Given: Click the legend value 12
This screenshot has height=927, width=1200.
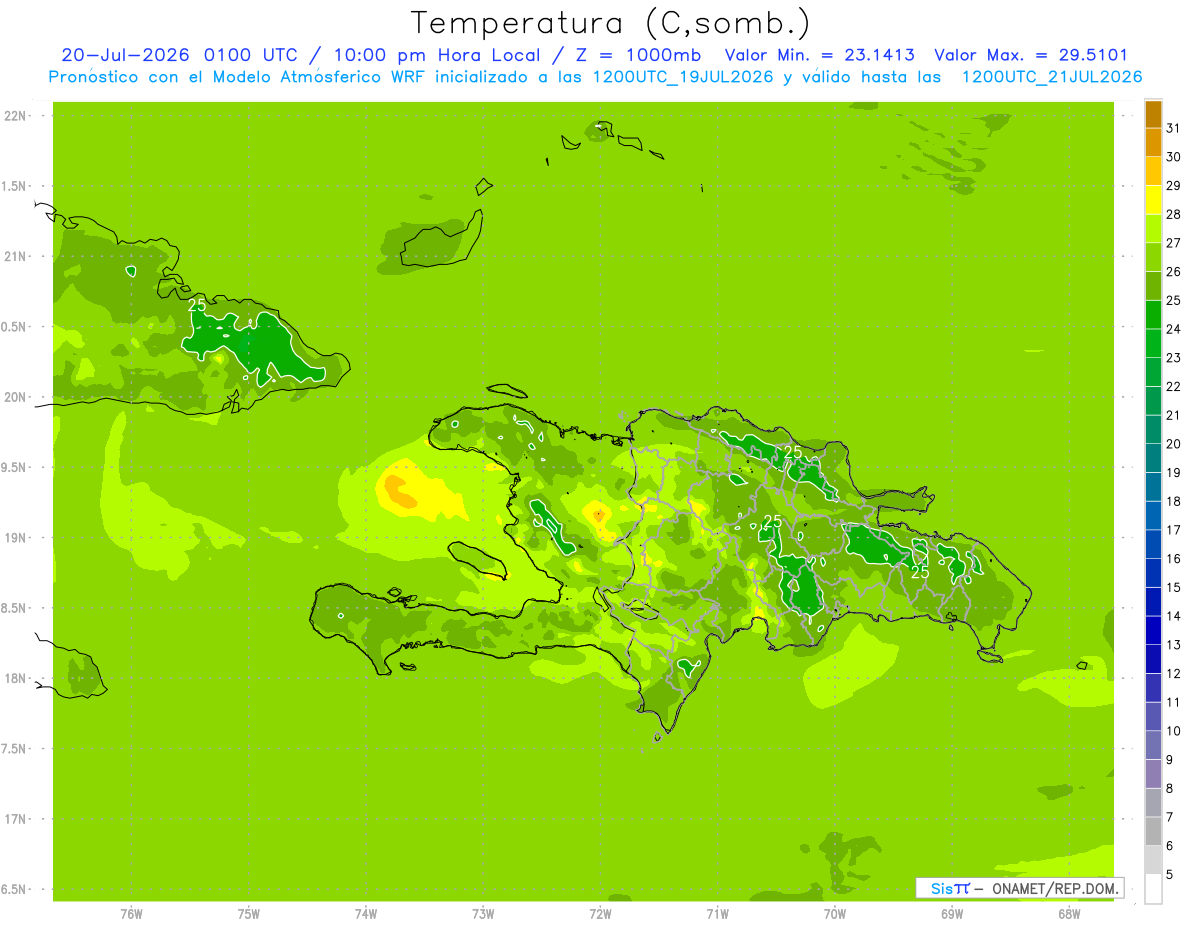Looking at the screenshot, I should [x=1173, y=673].
